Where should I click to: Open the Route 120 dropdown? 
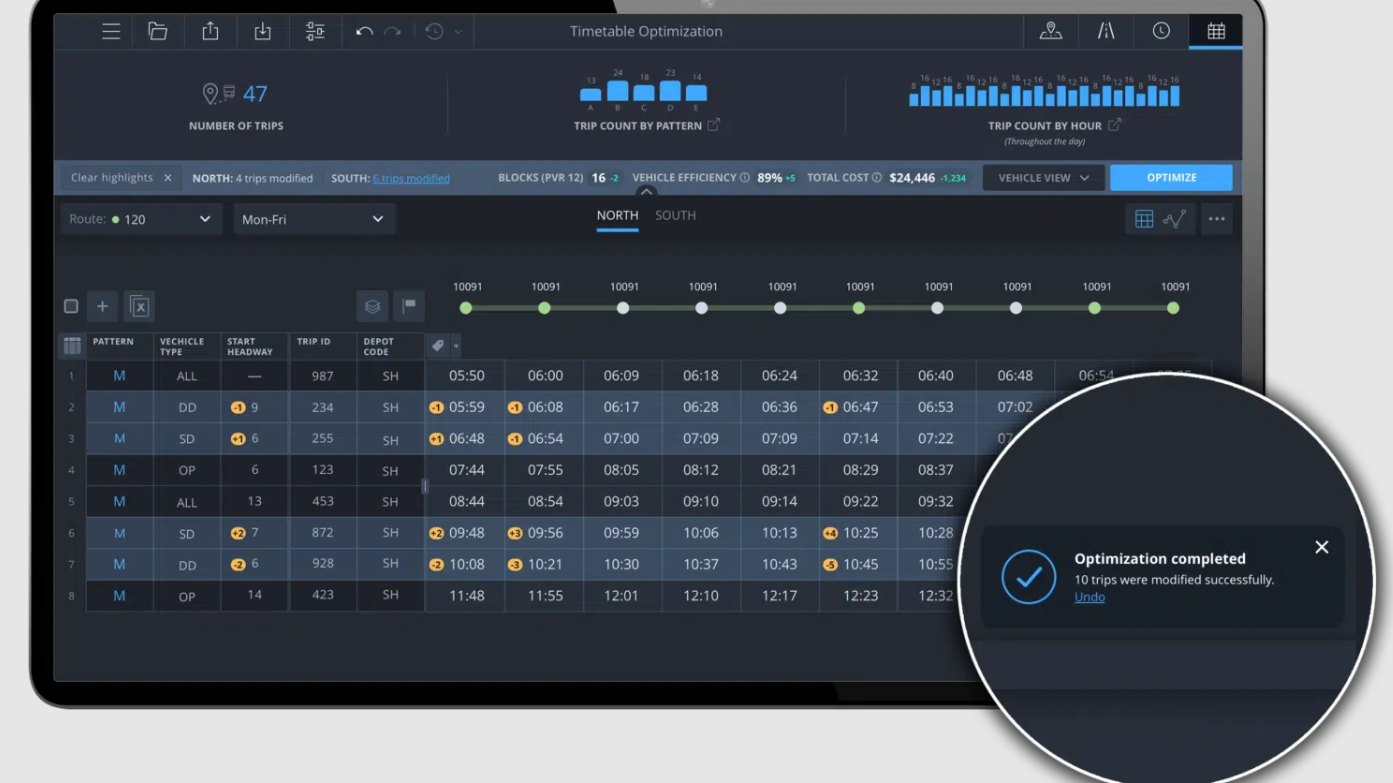(x=141, y=219)
